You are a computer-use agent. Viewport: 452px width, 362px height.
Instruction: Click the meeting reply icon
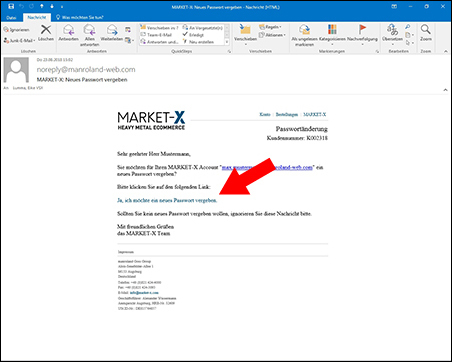click(128, 30)
